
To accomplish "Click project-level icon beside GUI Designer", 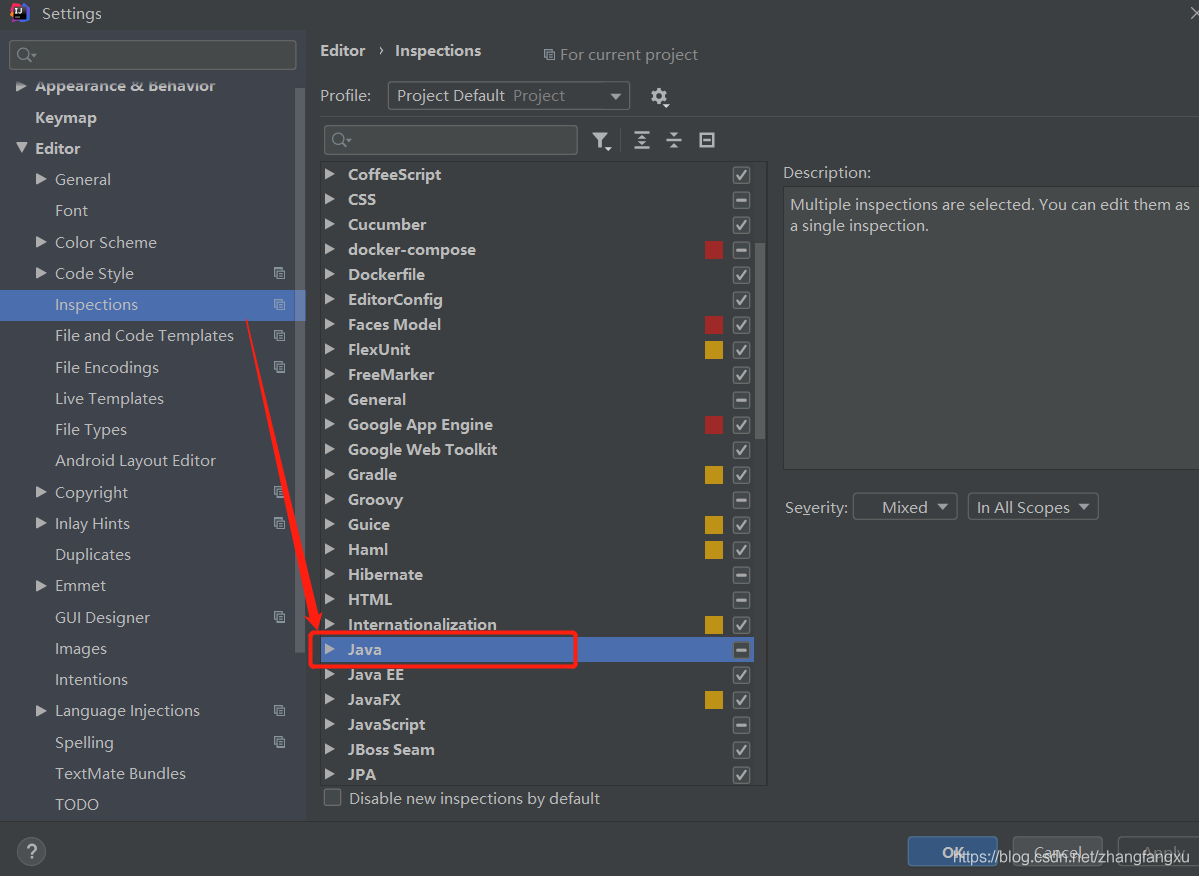I will click(x=280, y=618).
